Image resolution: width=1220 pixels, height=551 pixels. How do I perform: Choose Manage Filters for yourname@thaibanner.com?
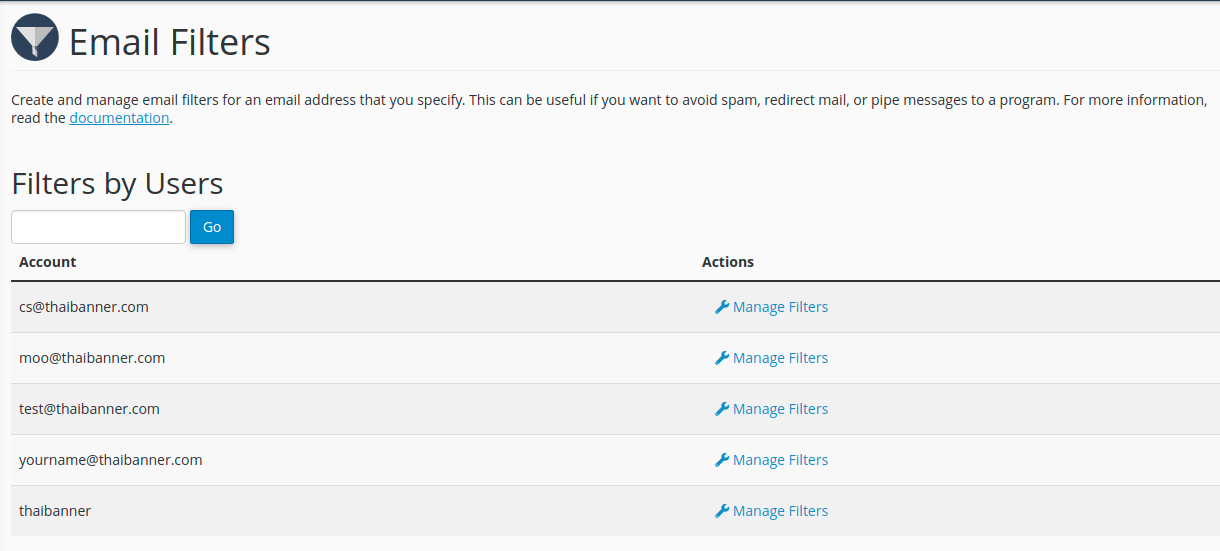tap(780, 460)
